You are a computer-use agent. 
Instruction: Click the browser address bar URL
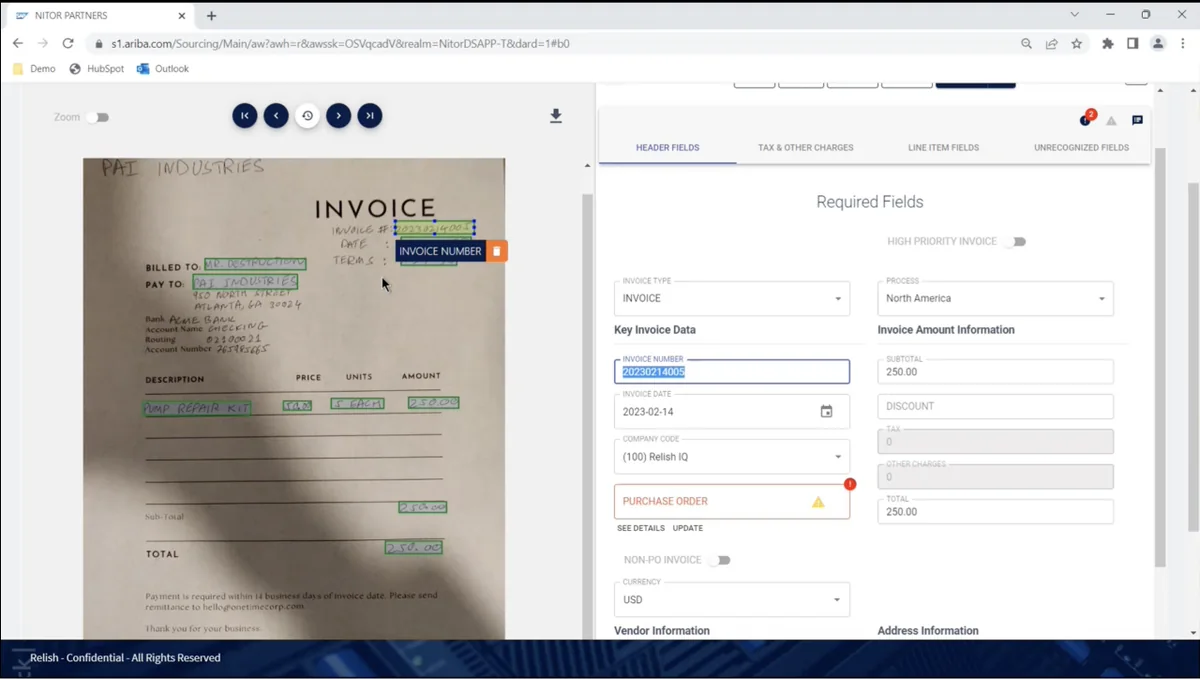click(340, 44)
